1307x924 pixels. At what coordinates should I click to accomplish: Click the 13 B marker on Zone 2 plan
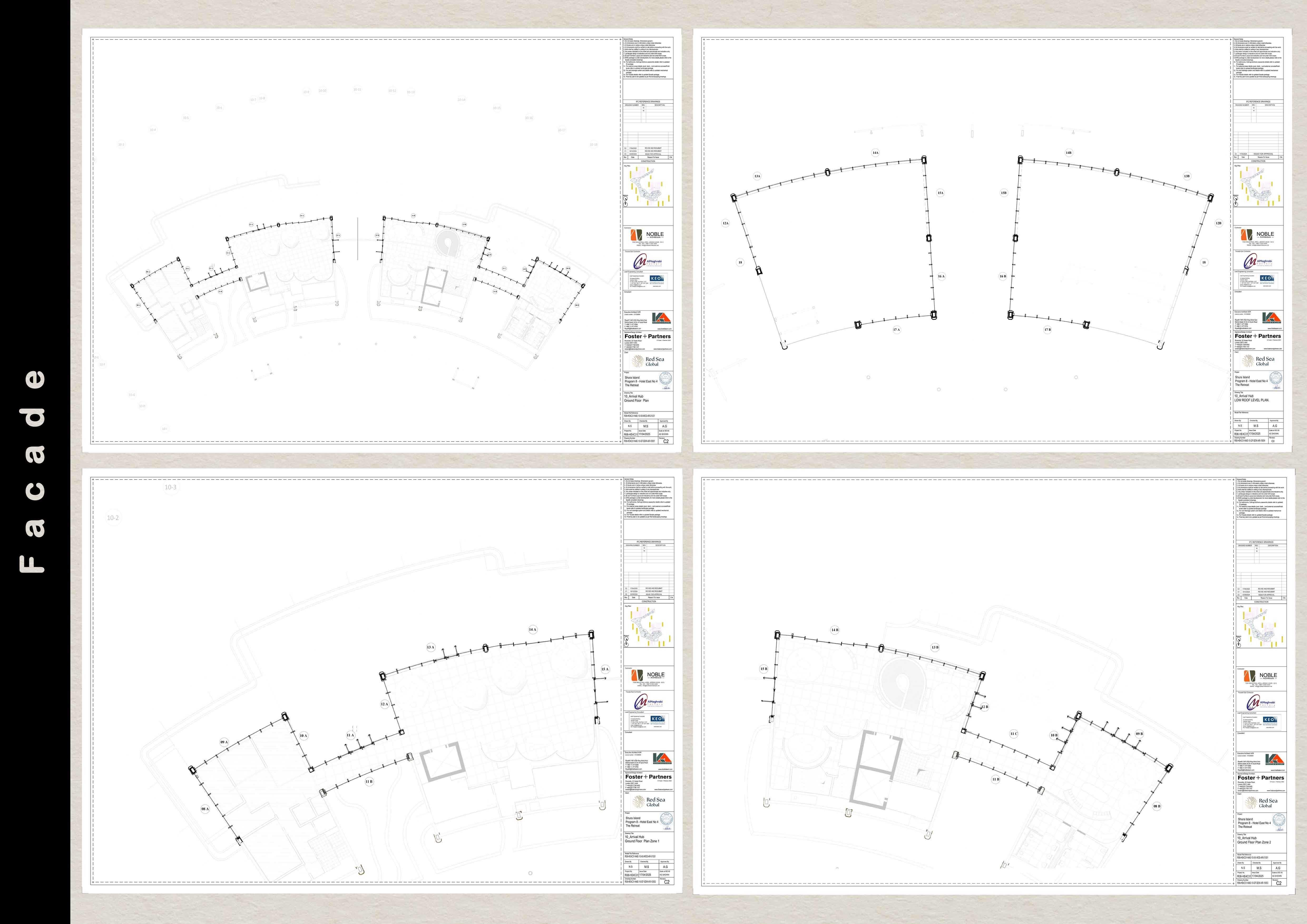pyautogui.click(x=935, y=647)
